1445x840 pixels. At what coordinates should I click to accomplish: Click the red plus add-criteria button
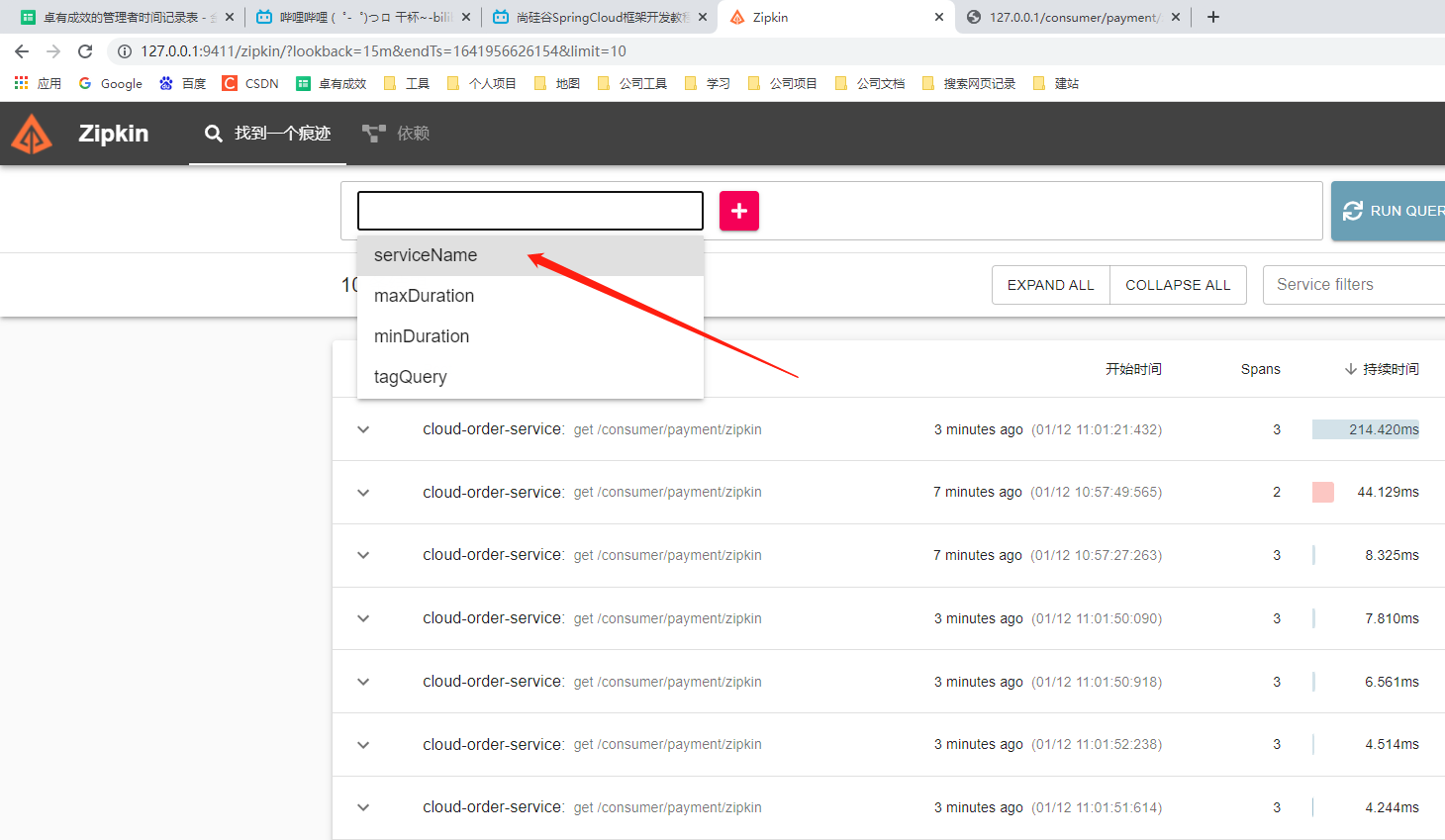(x=739, y=211)
